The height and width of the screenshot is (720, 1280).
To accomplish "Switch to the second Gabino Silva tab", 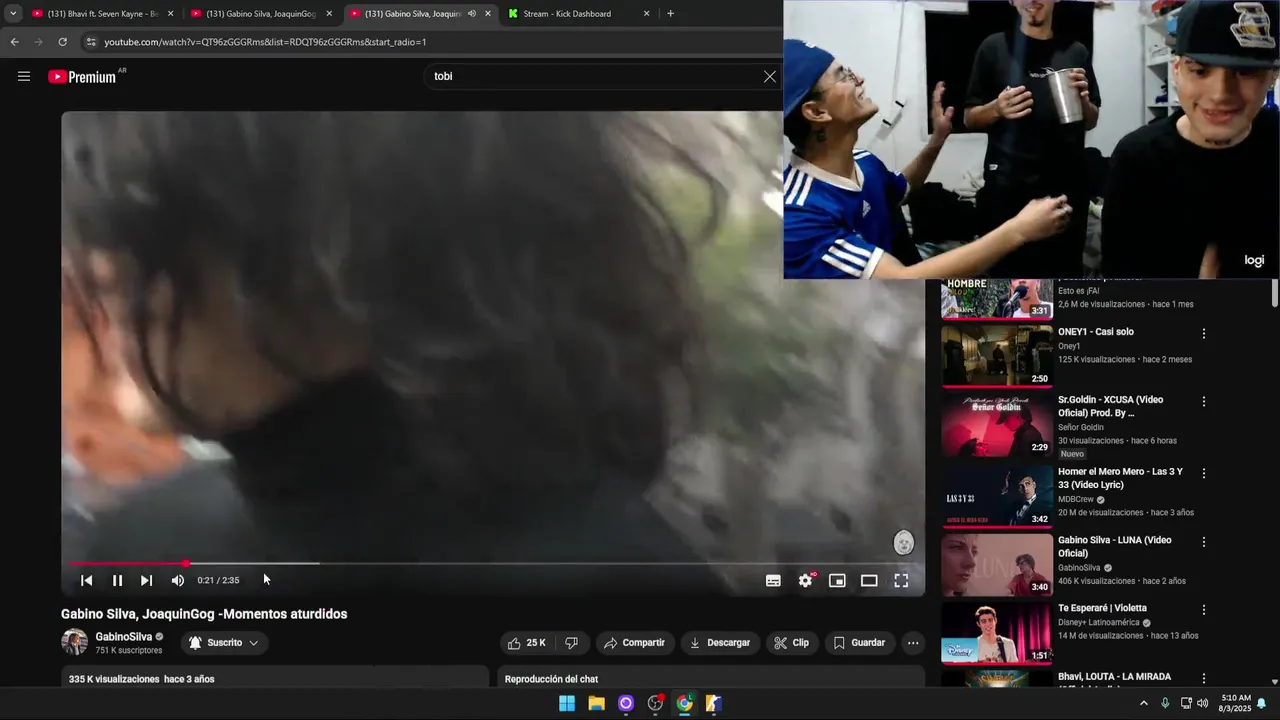I will (262, 14).
